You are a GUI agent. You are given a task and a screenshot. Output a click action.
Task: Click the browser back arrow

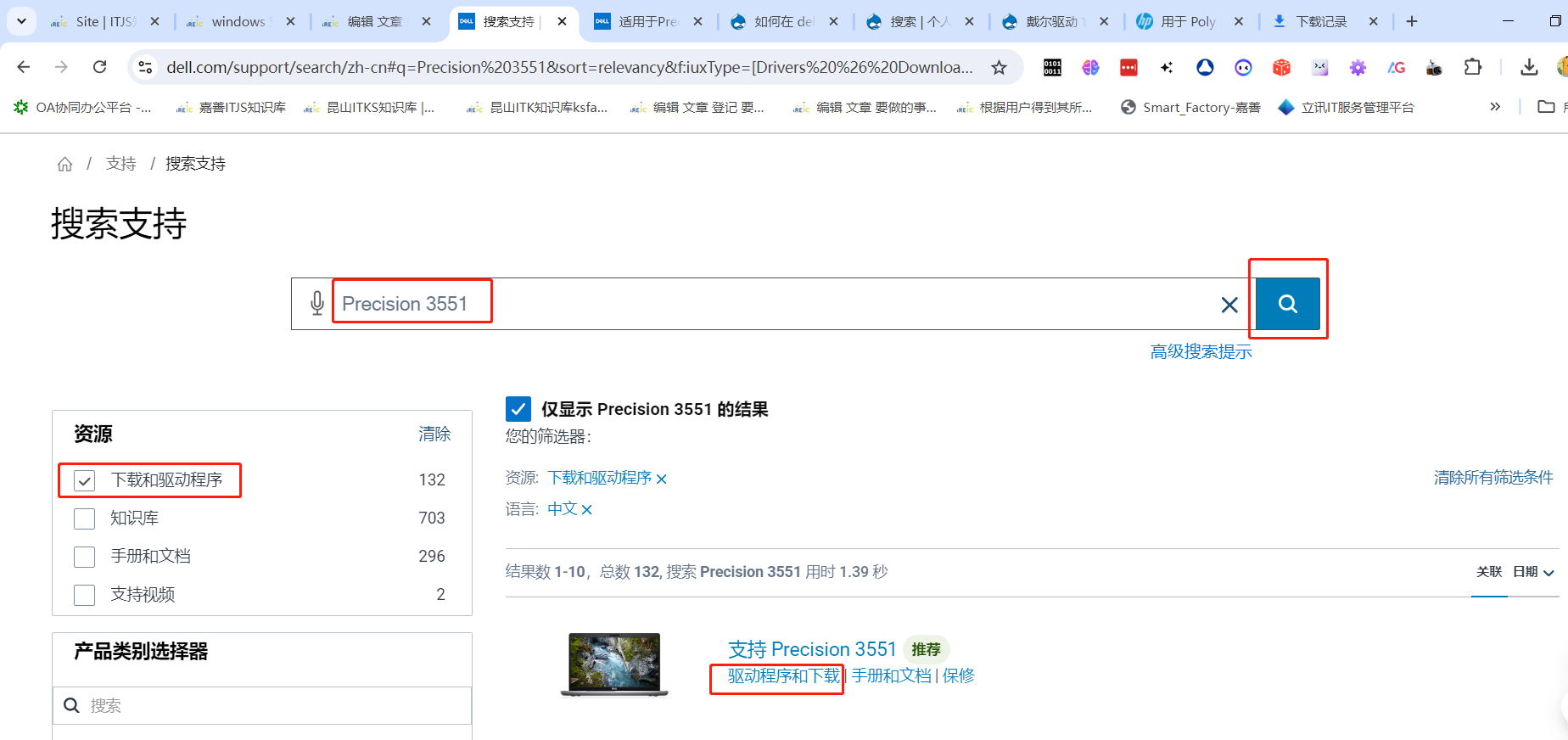24,67
